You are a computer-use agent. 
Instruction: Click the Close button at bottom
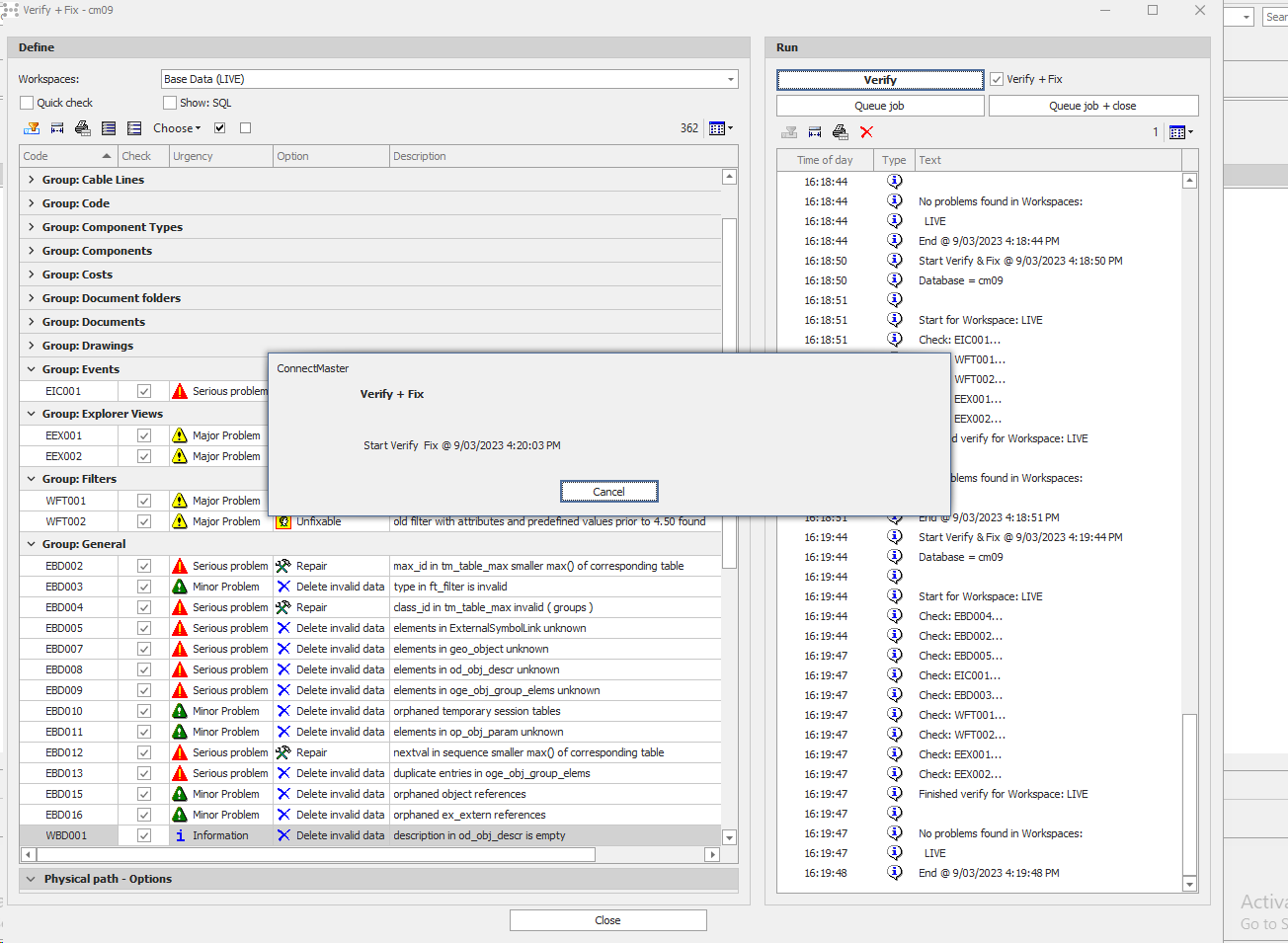[x=608, y=920]
